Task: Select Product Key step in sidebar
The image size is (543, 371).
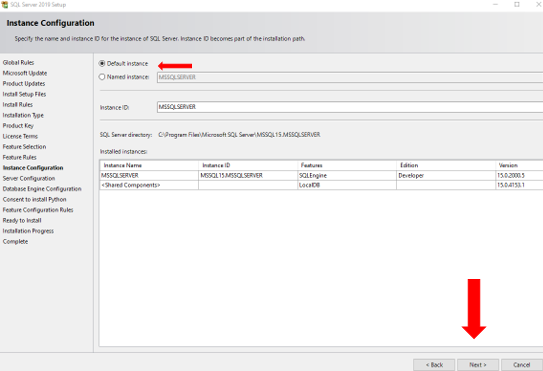Action: tap(18, 126)
